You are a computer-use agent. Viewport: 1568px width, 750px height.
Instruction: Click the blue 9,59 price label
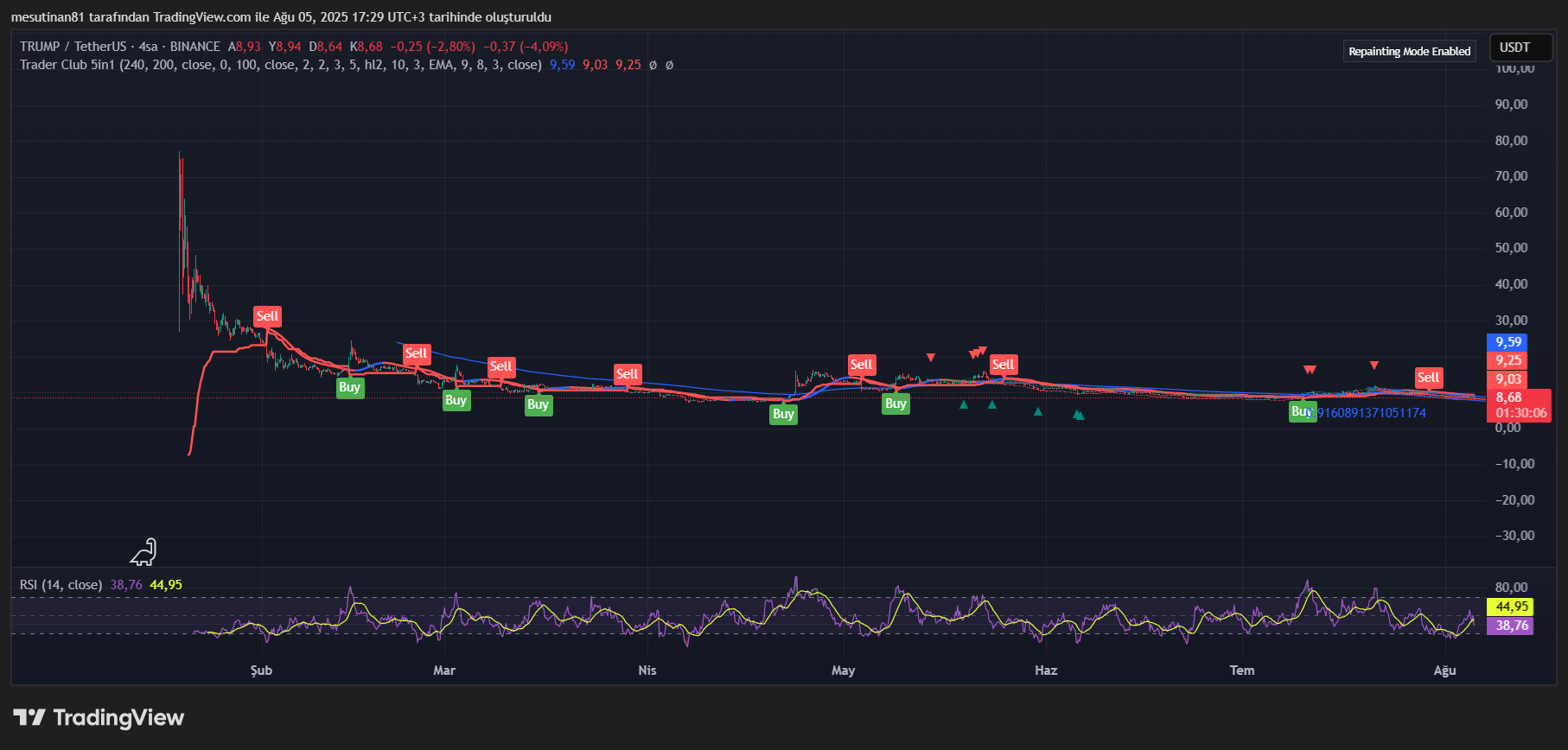1508,342
